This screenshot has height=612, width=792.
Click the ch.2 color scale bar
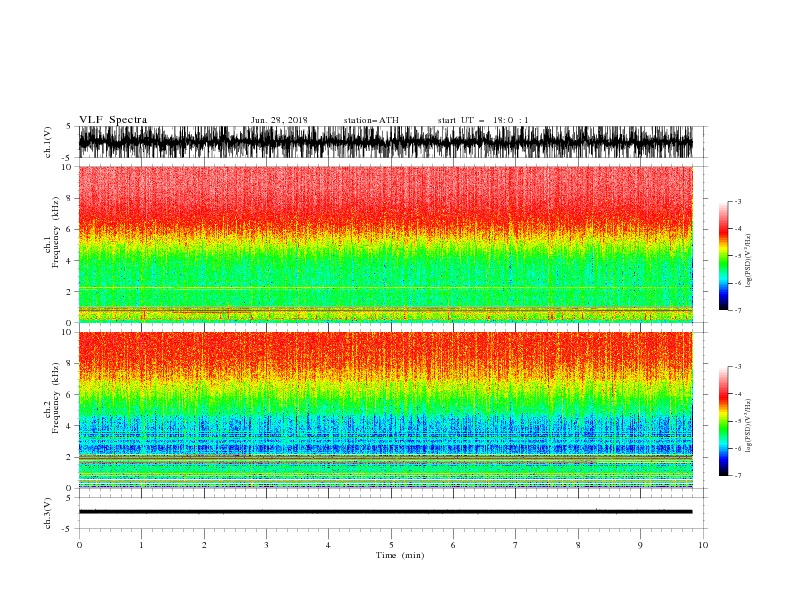723,421
